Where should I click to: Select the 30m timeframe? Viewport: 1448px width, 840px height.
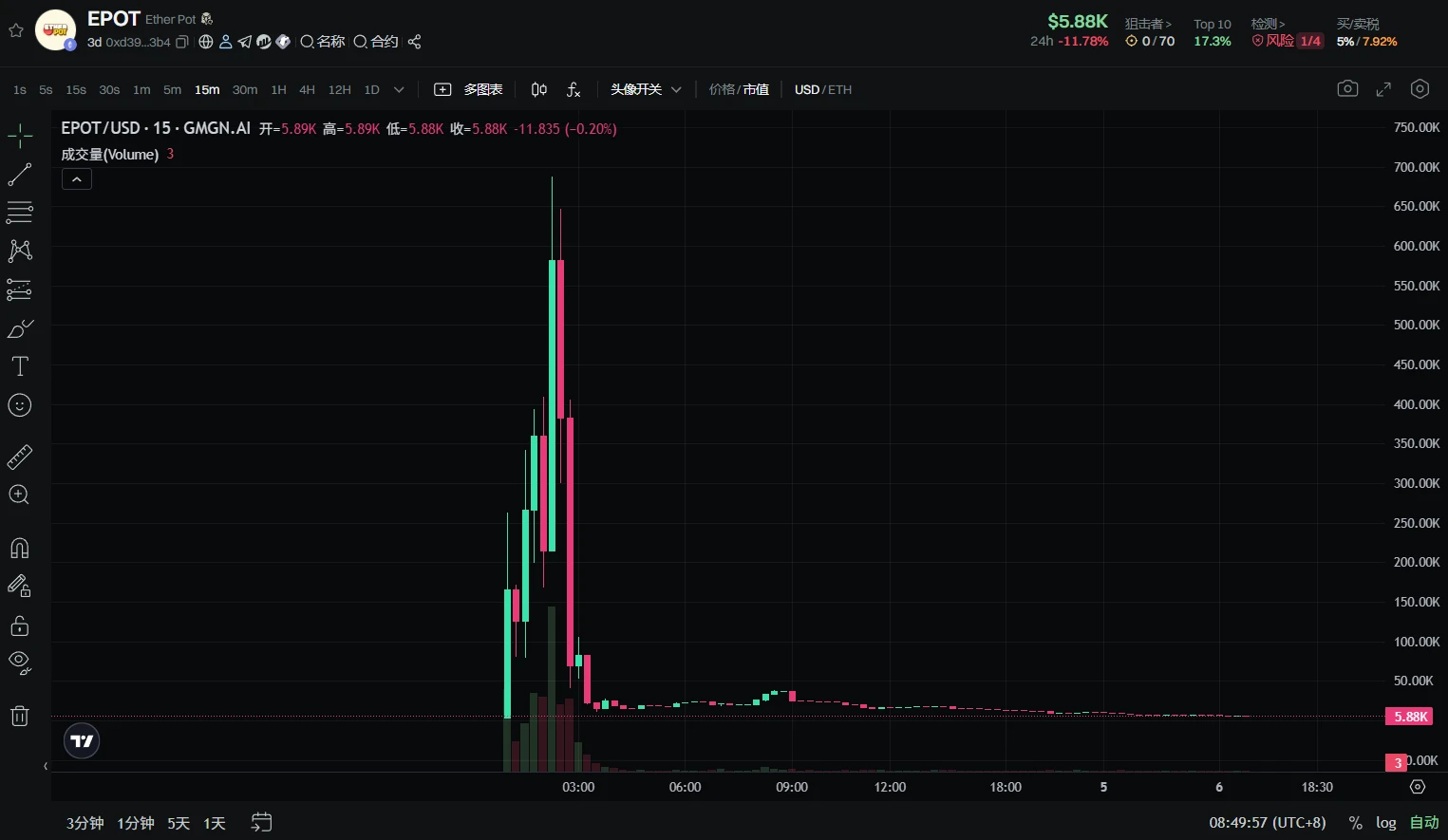point(245,90)
